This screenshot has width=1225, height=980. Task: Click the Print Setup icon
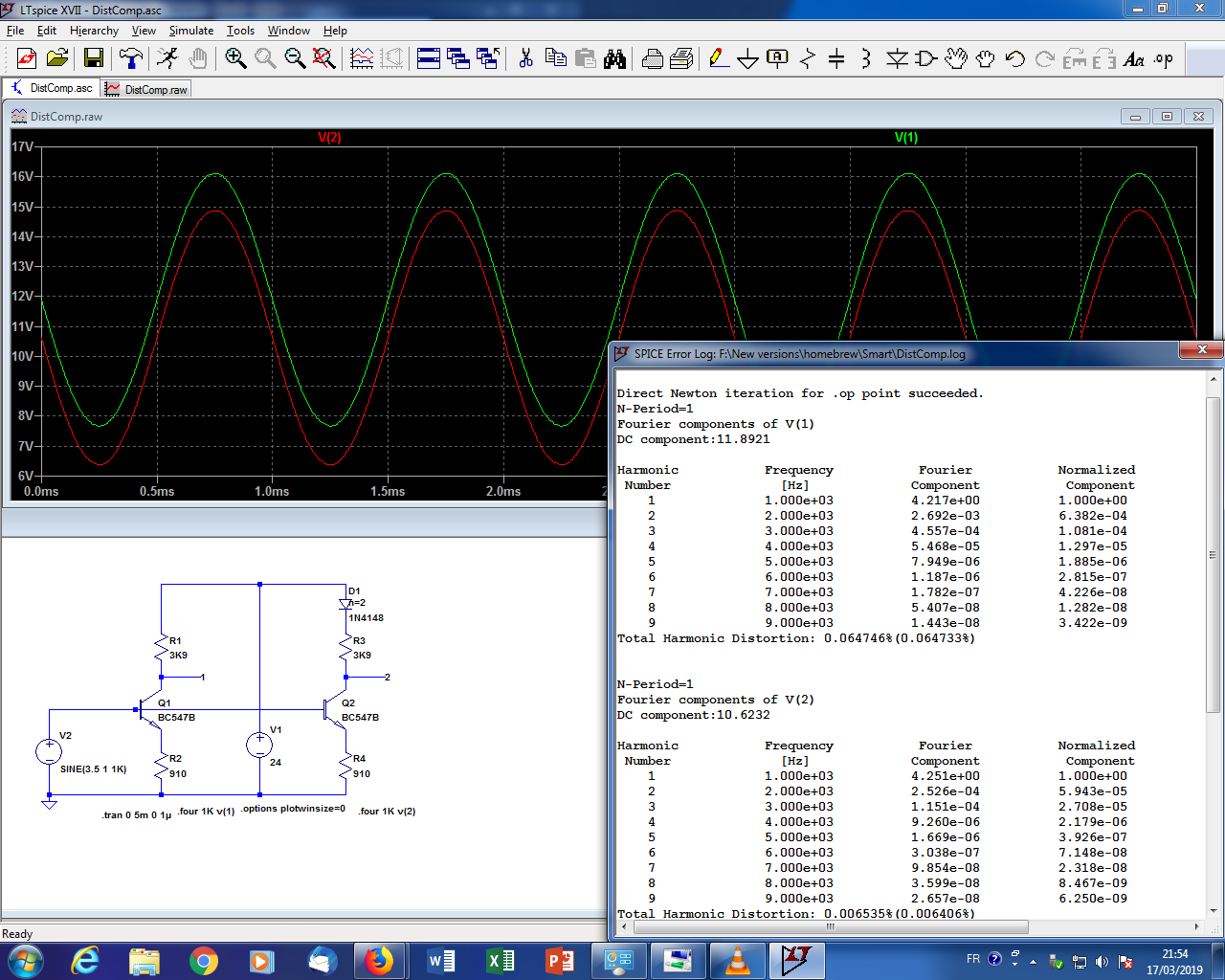(x=681, y=59)
